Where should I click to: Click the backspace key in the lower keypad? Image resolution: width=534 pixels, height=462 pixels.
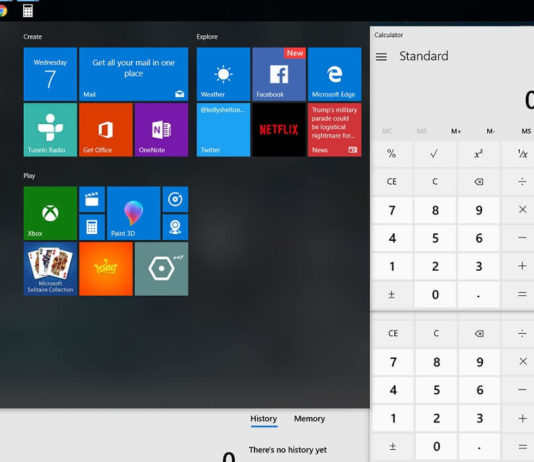coord(479,333)
